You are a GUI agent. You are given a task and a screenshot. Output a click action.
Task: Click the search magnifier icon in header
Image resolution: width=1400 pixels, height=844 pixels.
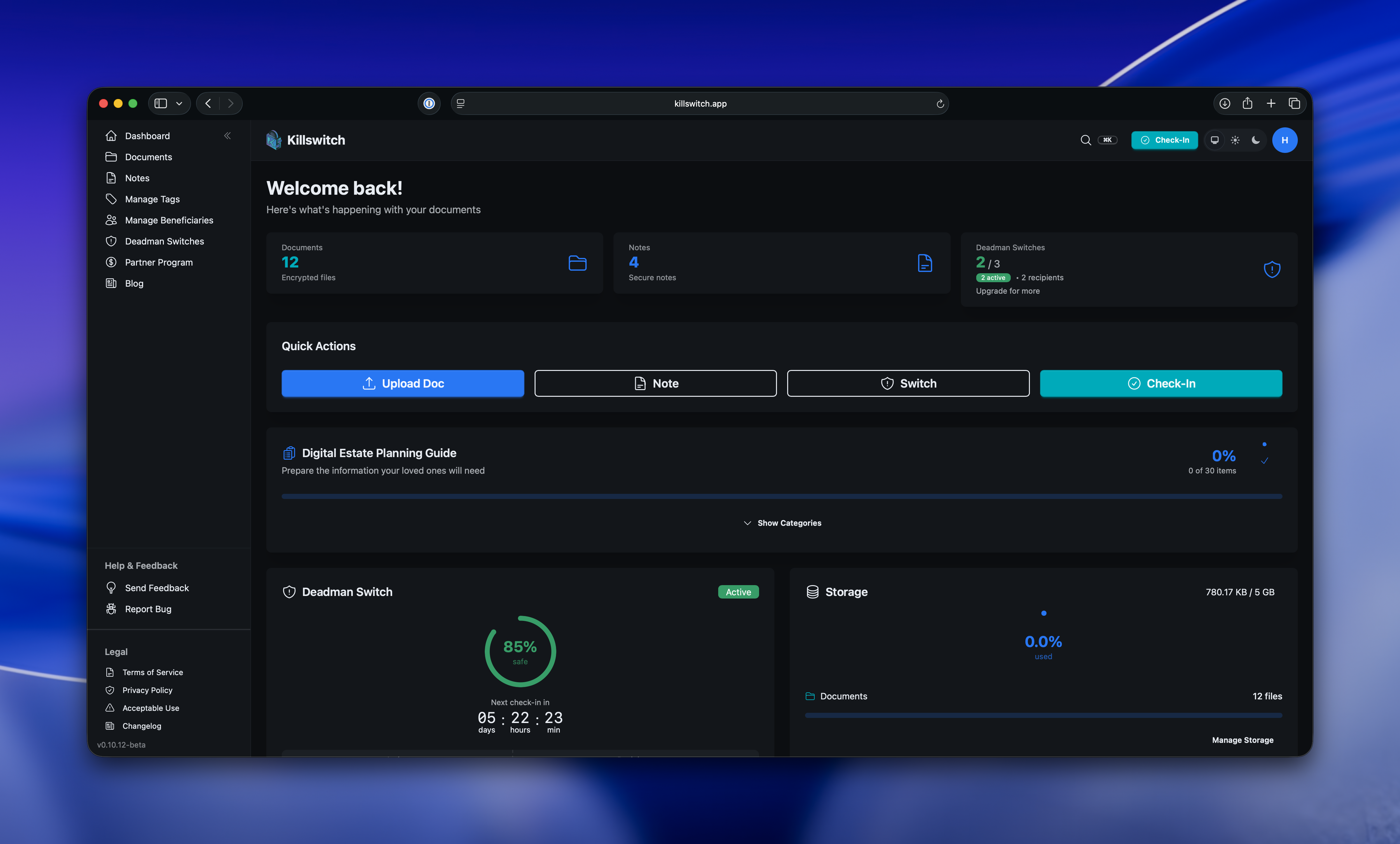1085,140
